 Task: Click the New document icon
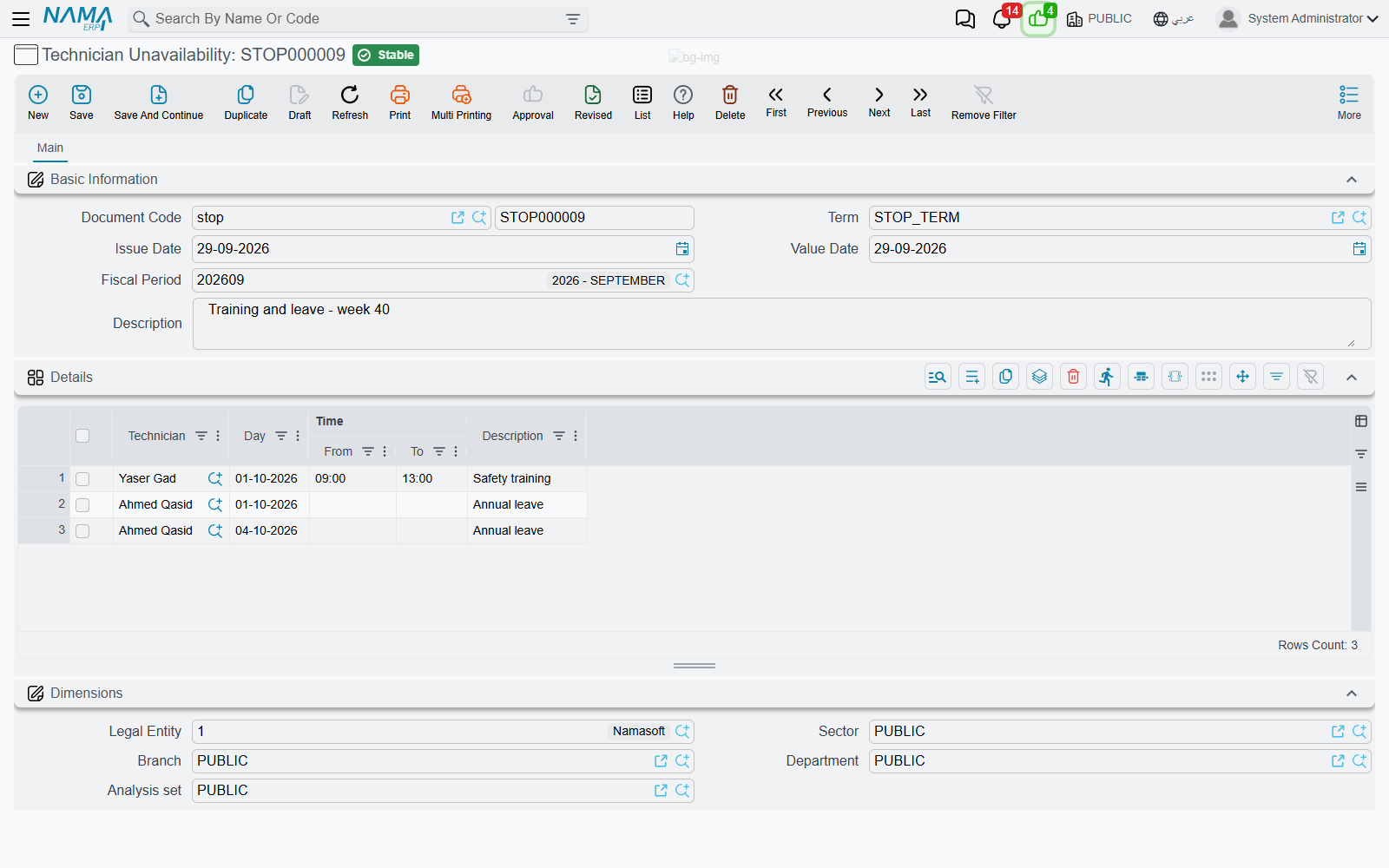(x=38, y=102)
